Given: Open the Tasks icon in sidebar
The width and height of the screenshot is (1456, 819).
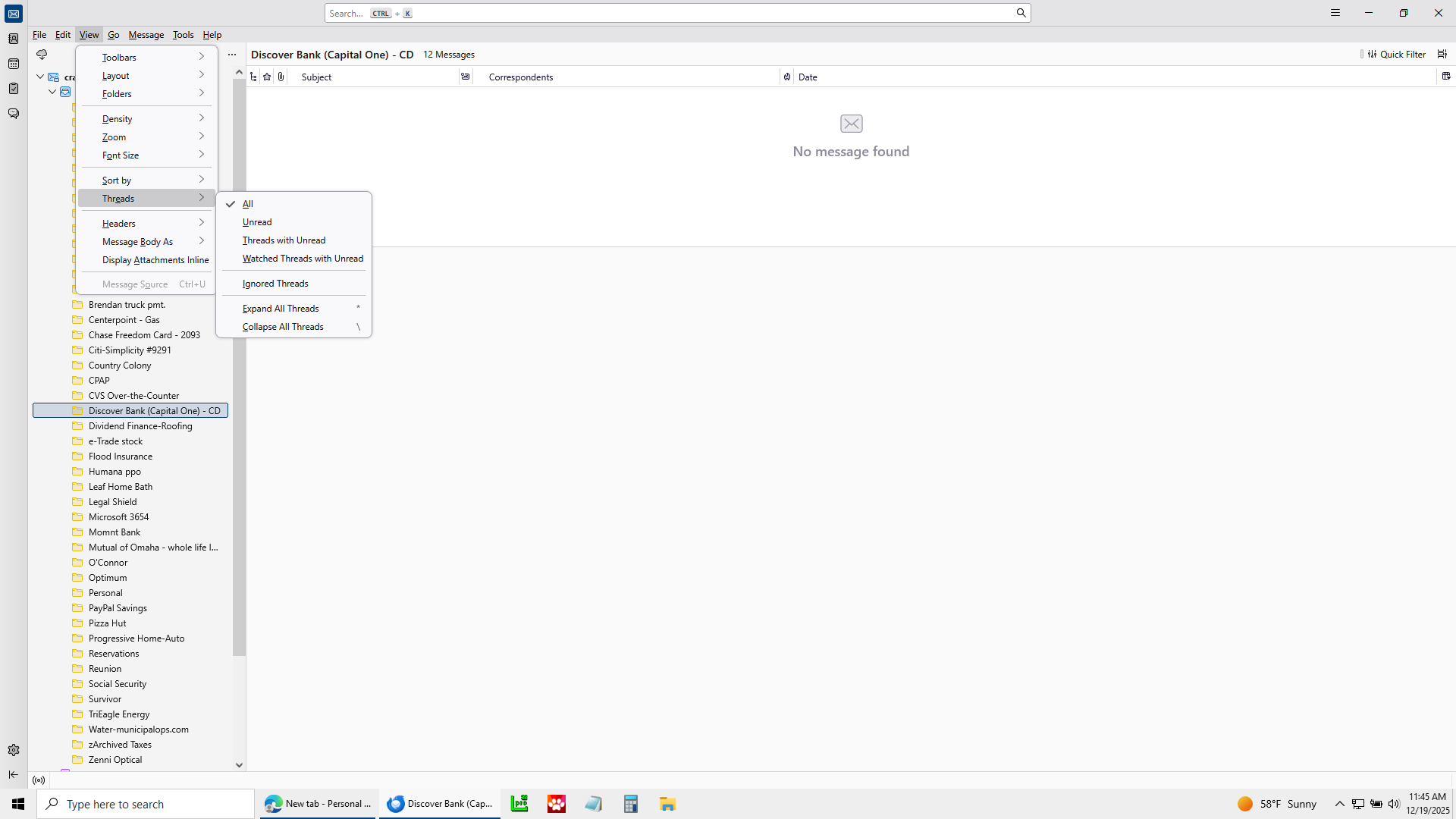Looking at the screenshot, I should [x=14, y=89].
